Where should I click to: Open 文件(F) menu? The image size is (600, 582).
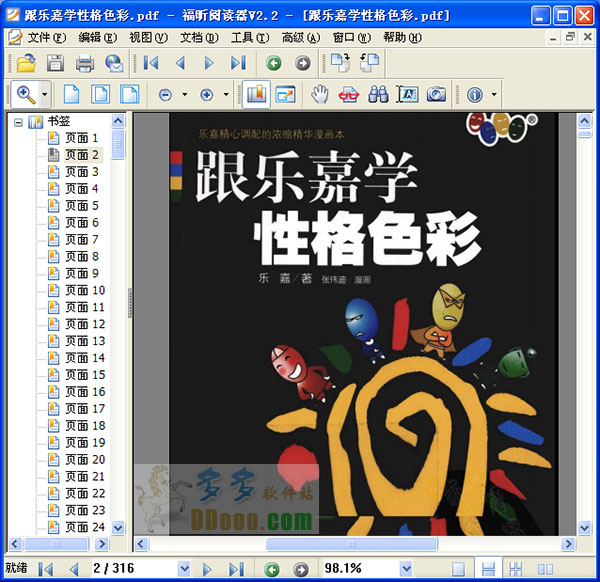47,37
